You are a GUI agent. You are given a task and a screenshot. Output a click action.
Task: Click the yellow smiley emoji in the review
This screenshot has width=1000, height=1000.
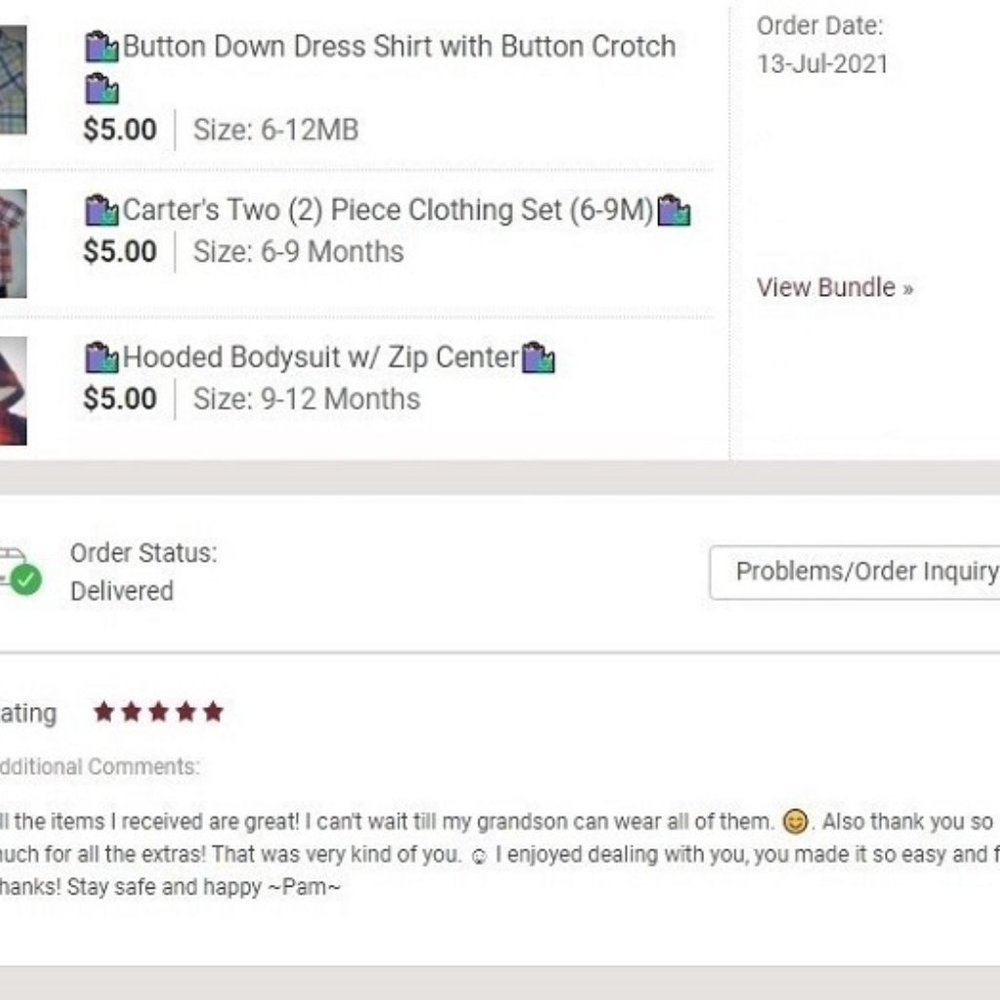point(795,823)
